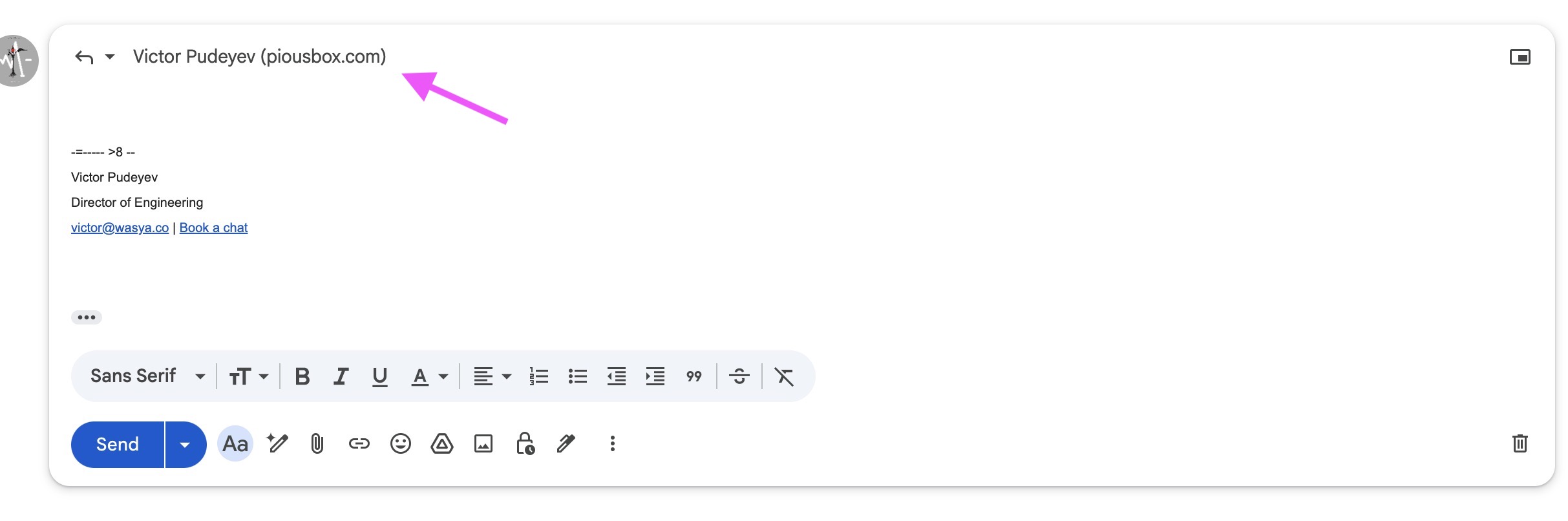This screenshot has width=1568, height=521.
Task: Click the Send button
Action: pos(118,445)
